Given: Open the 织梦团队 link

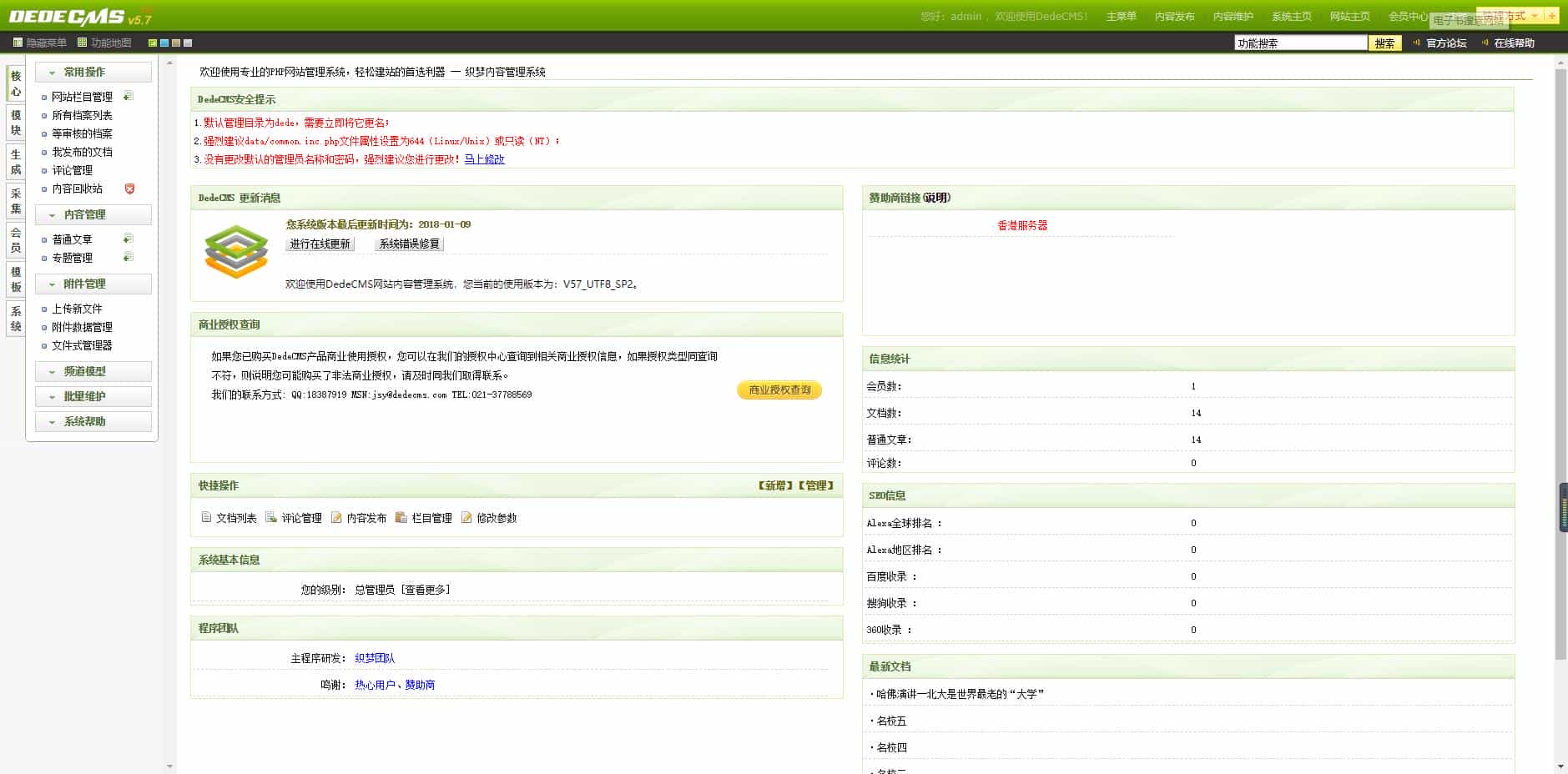Looking at the screenshot, I should point(375,658).
